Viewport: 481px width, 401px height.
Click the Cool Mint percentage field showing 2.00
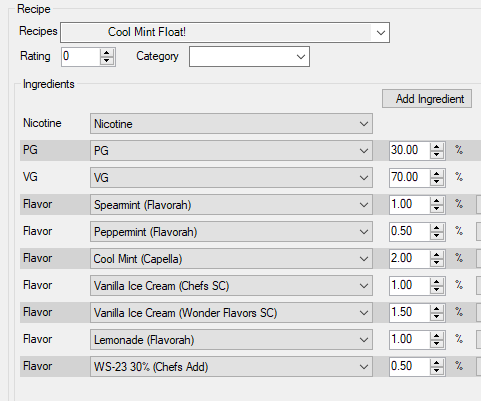click(409, 258)
